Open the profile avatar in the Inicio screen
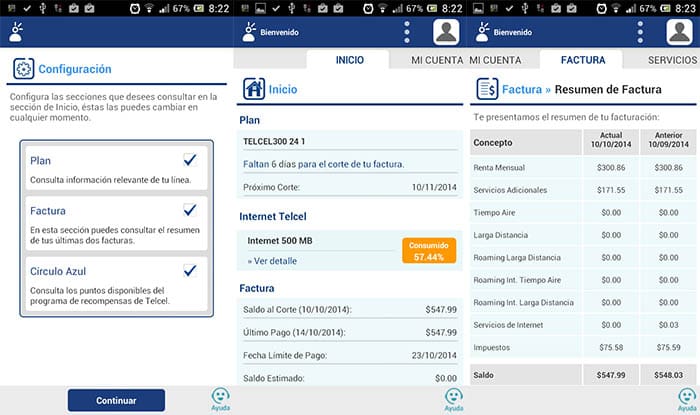The height and width of the screenshot is (415, 700). click(x=446, y=32)
